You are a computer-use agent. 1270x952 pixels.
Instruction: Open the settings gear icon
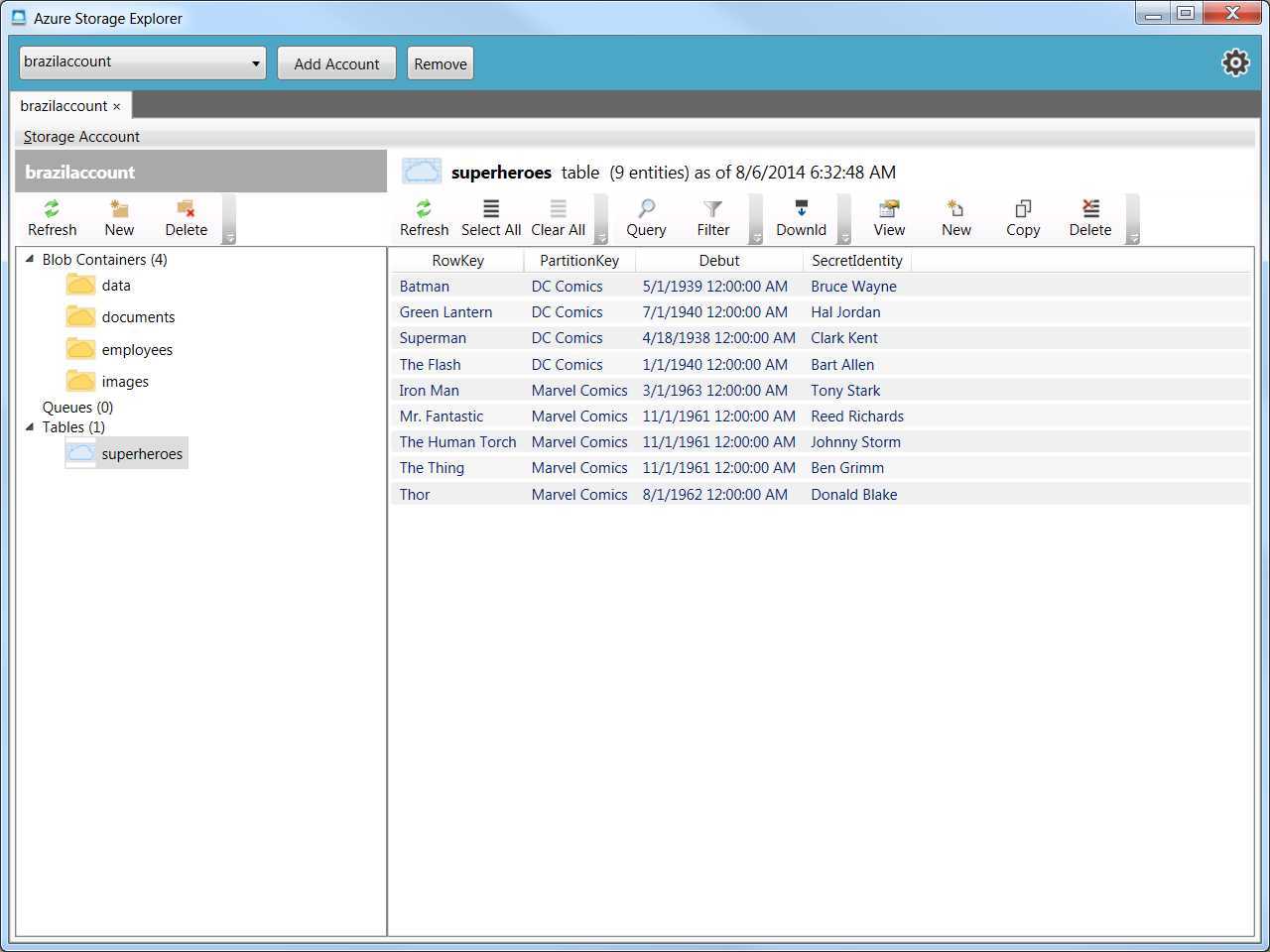tap(1235, 62)
